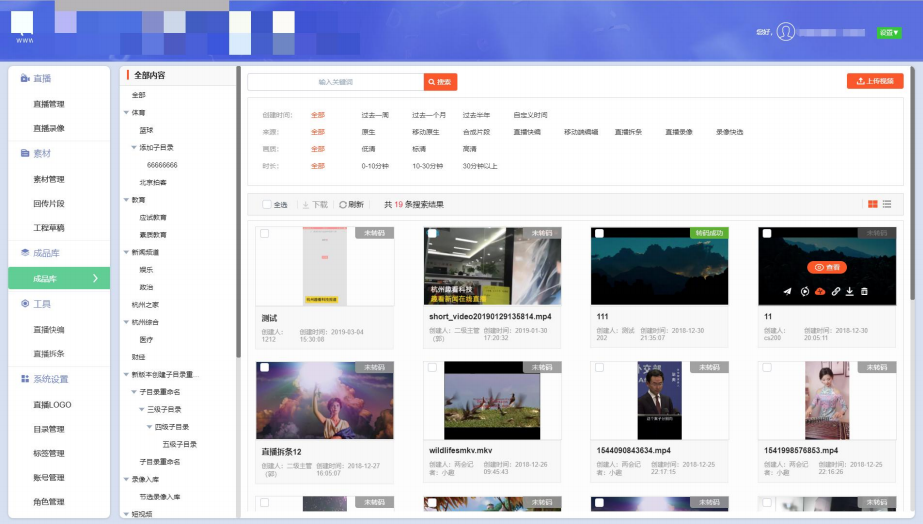Switch to list view icon

(887, 204)
